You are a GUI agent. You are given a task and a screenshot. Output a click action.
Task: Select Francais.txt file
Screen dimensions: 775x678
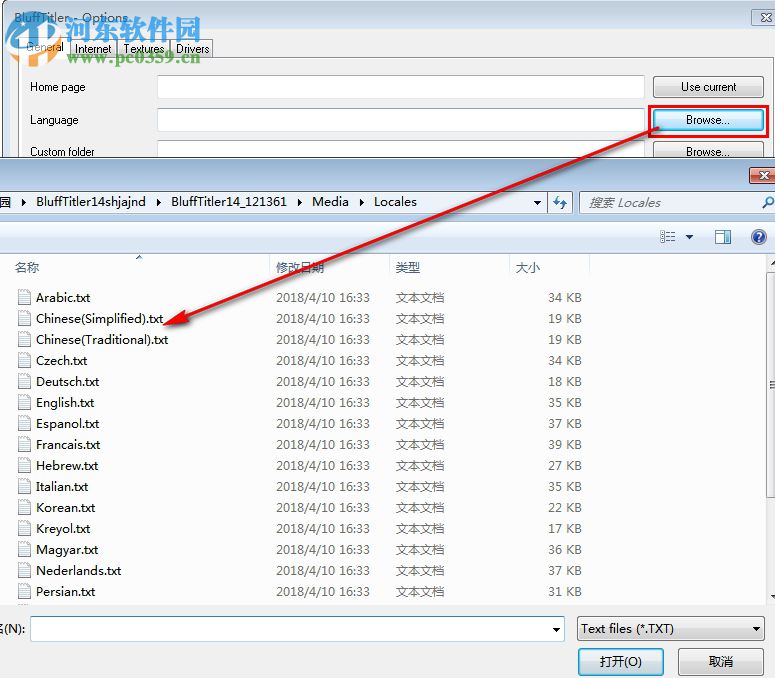68,445
